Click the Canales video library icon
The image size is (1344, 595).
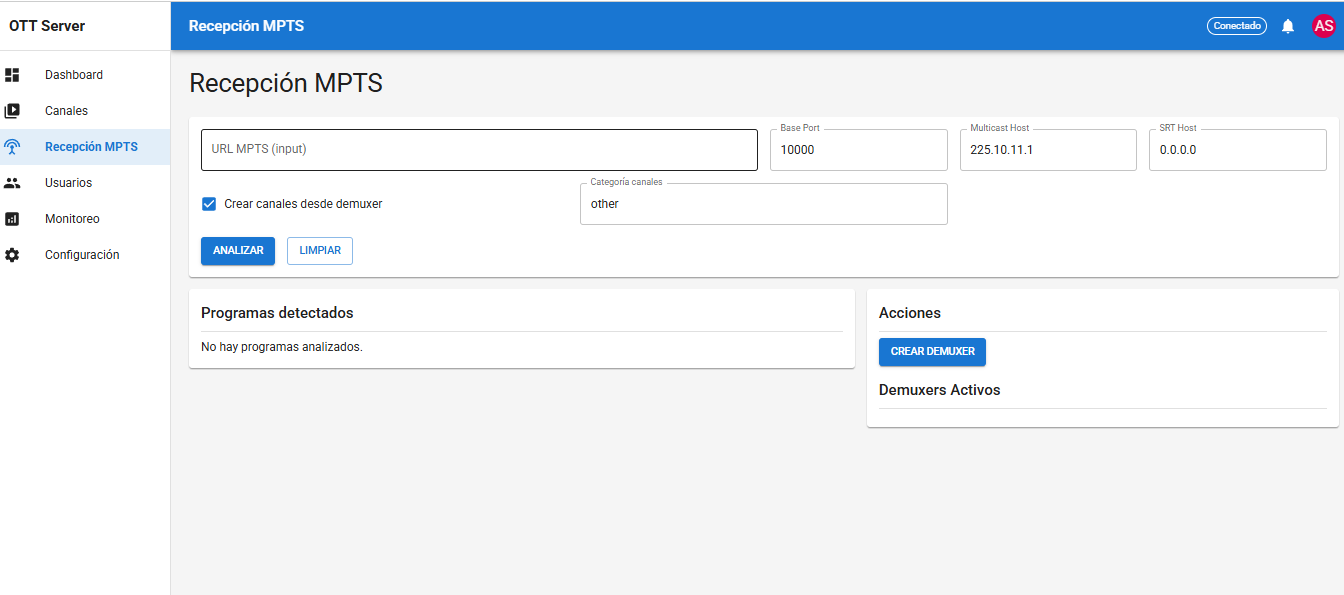pos(12,111)
